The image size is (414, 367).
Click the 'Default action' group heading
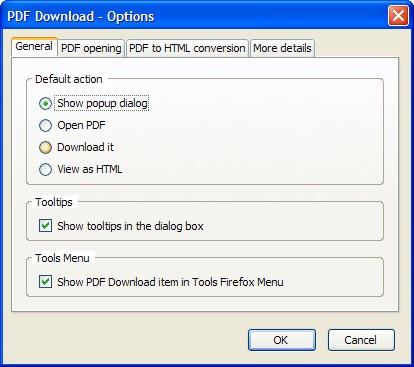tap(69, 79)
